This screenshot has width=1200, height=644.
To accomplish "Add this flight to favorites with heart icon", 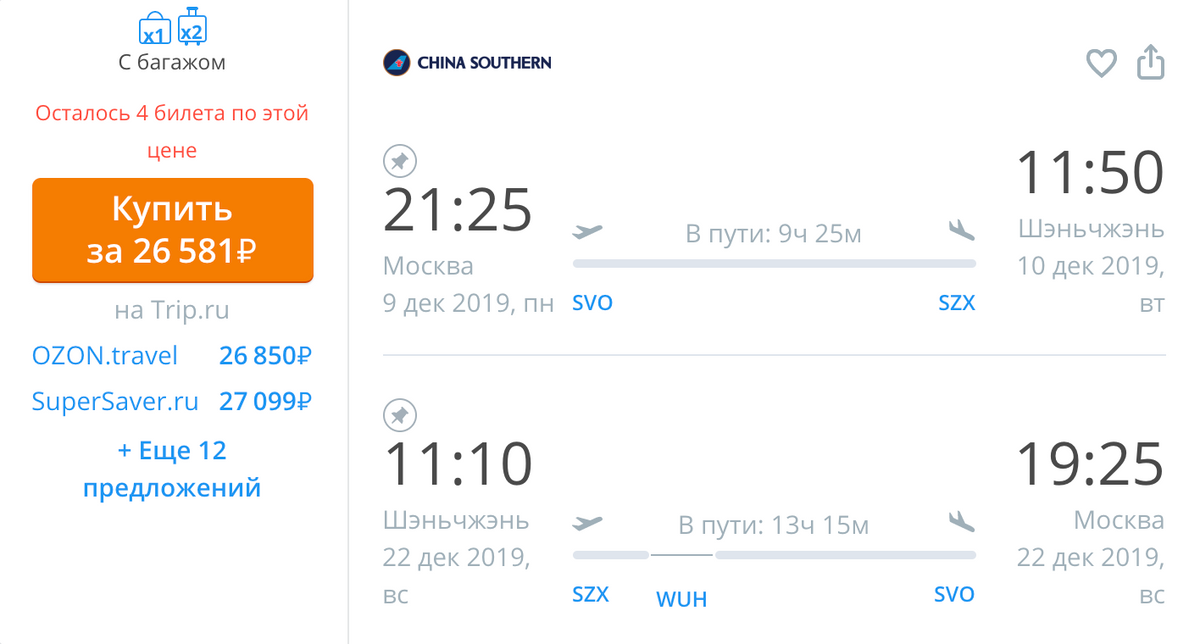I will click(1101, 63).
